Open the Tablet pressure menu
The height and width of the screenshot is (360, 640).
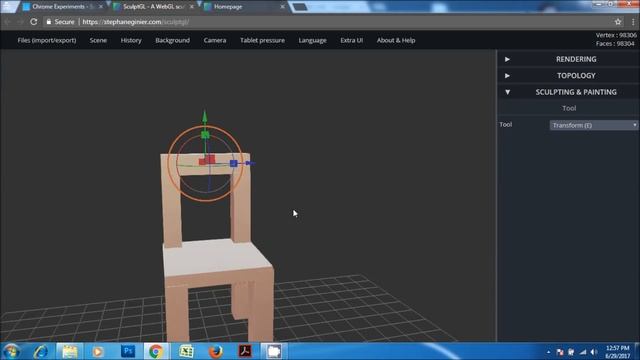pyautogui.click(x=262, y=40)
